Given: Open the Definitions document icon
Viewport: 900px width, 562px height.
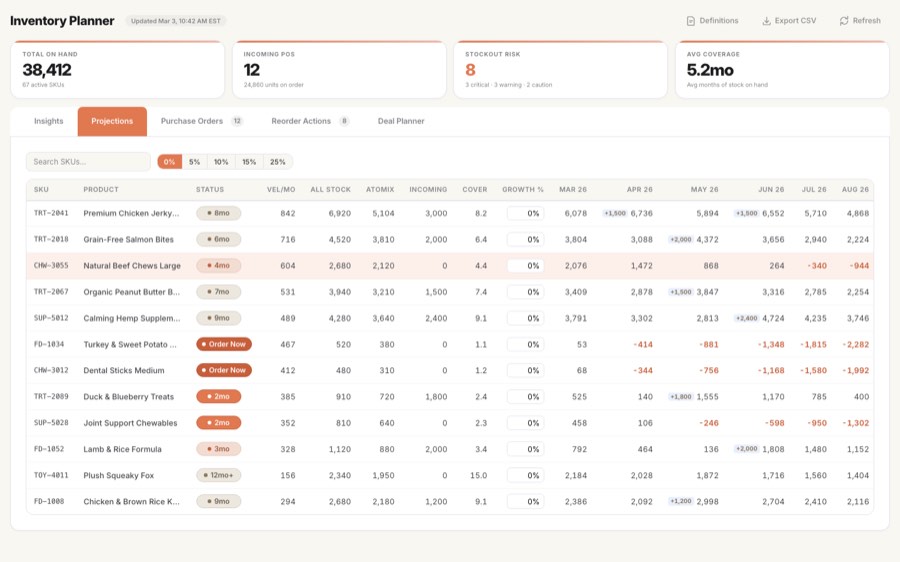Looking at the screenshot, I should [x=690, y=21].
